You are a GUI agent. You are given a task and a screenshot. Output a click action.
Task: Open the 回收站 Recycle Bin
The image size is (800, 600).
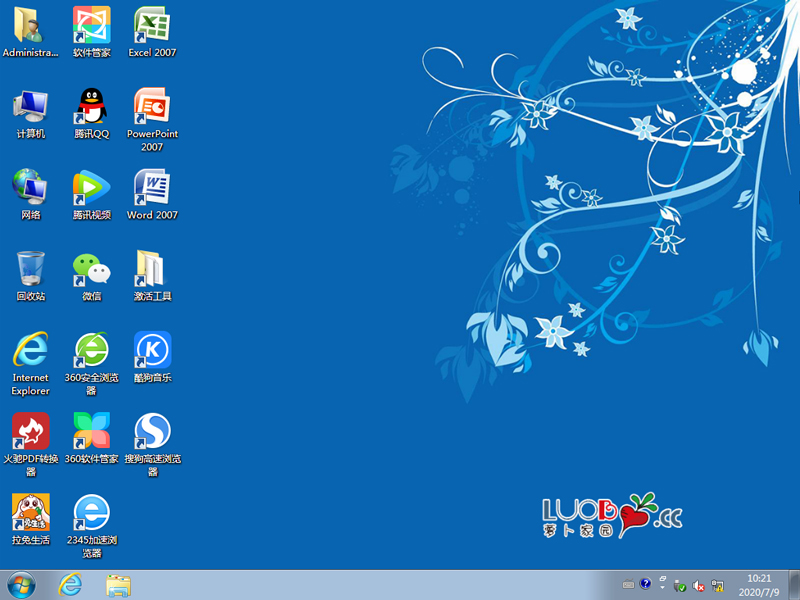[30, 268]
